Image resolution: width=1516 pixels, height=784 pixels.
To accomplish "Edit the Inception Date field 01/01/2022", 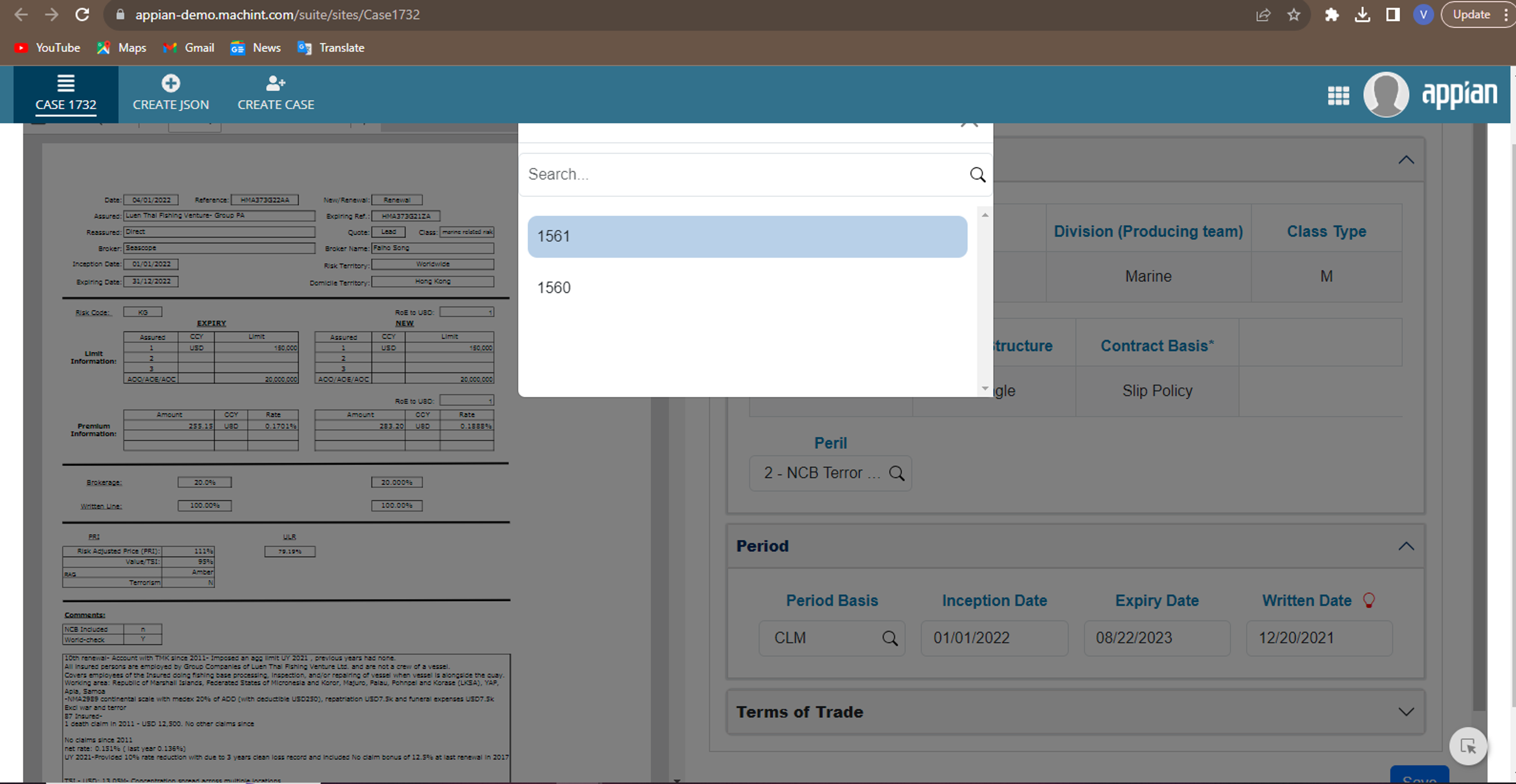I will 994,638.
